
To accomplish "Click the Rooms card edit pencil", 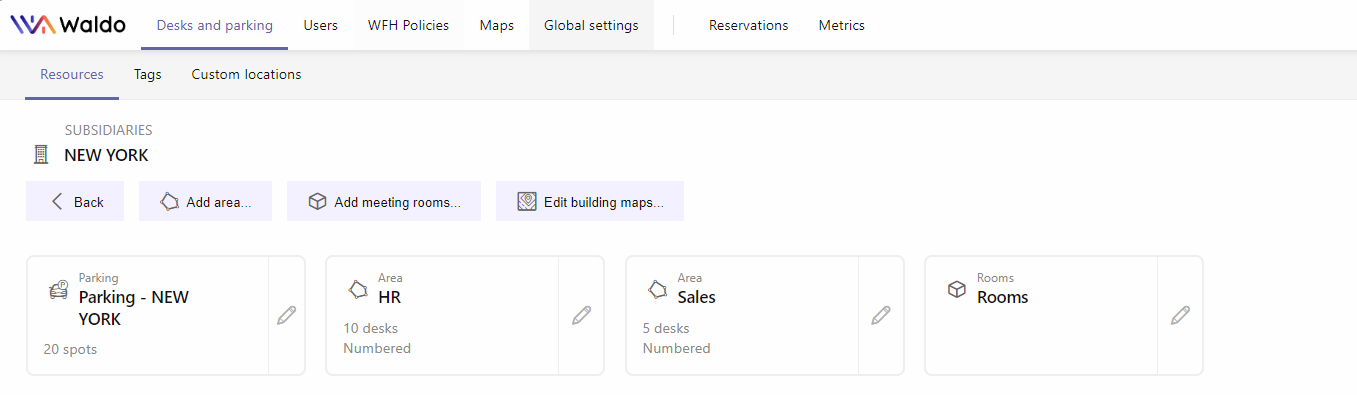I will pyautogui.click(x=1180, y=315).
